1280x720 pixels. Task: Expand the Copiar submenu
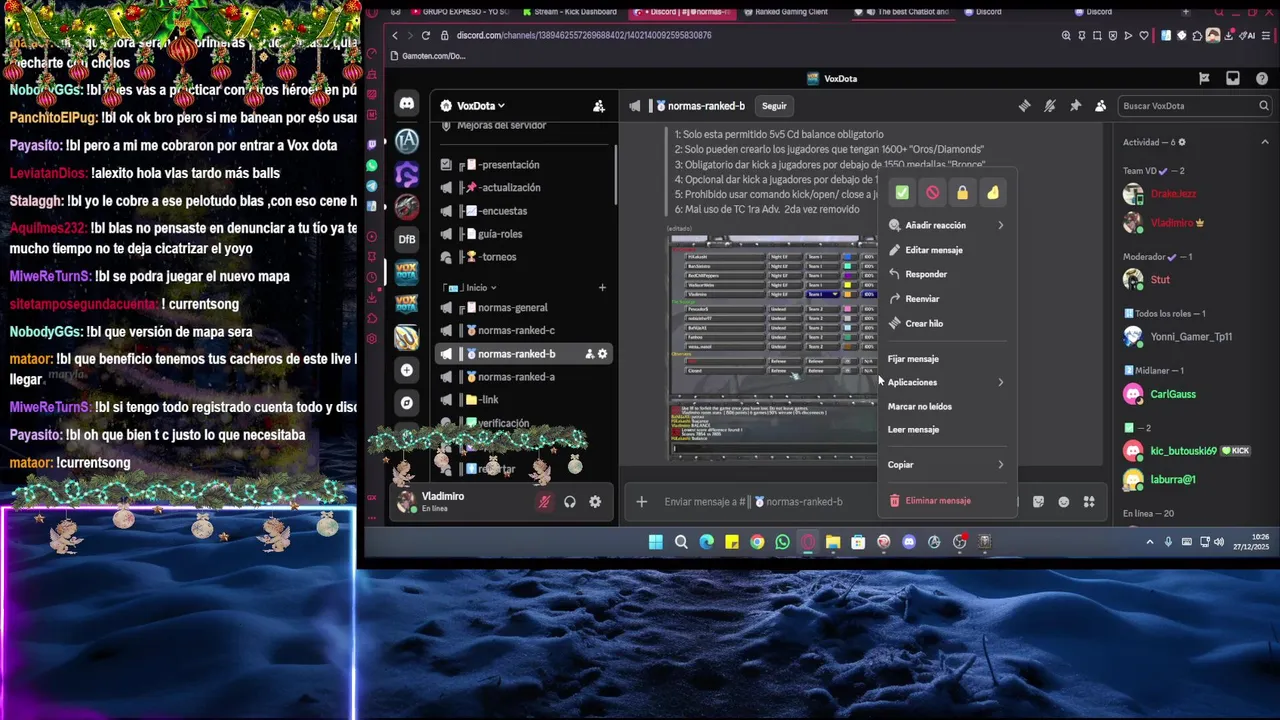947,464
